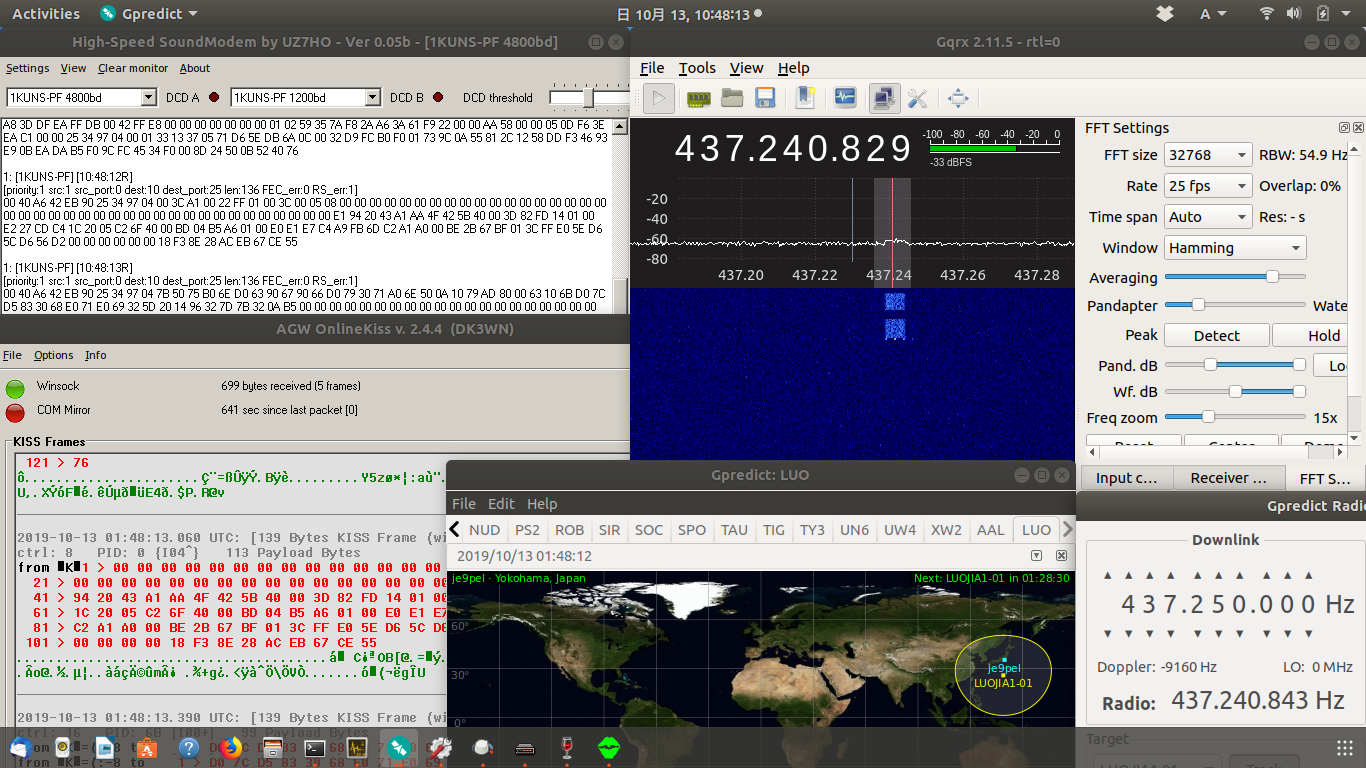Toggle DCD A indicator in SoundModem

[212, 97]
